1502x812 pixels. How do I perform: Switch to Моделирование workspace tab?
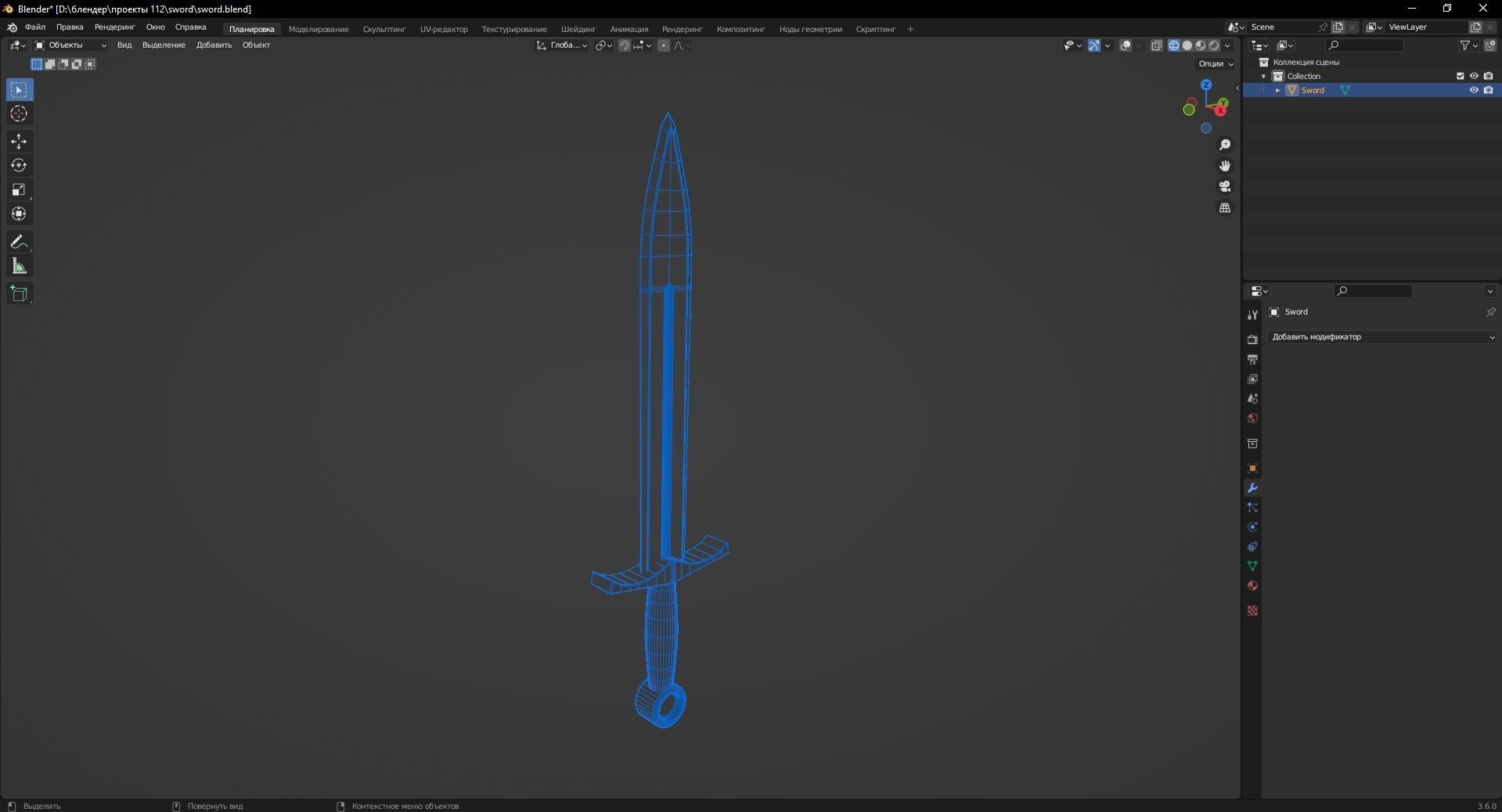(x=319, y=29)
